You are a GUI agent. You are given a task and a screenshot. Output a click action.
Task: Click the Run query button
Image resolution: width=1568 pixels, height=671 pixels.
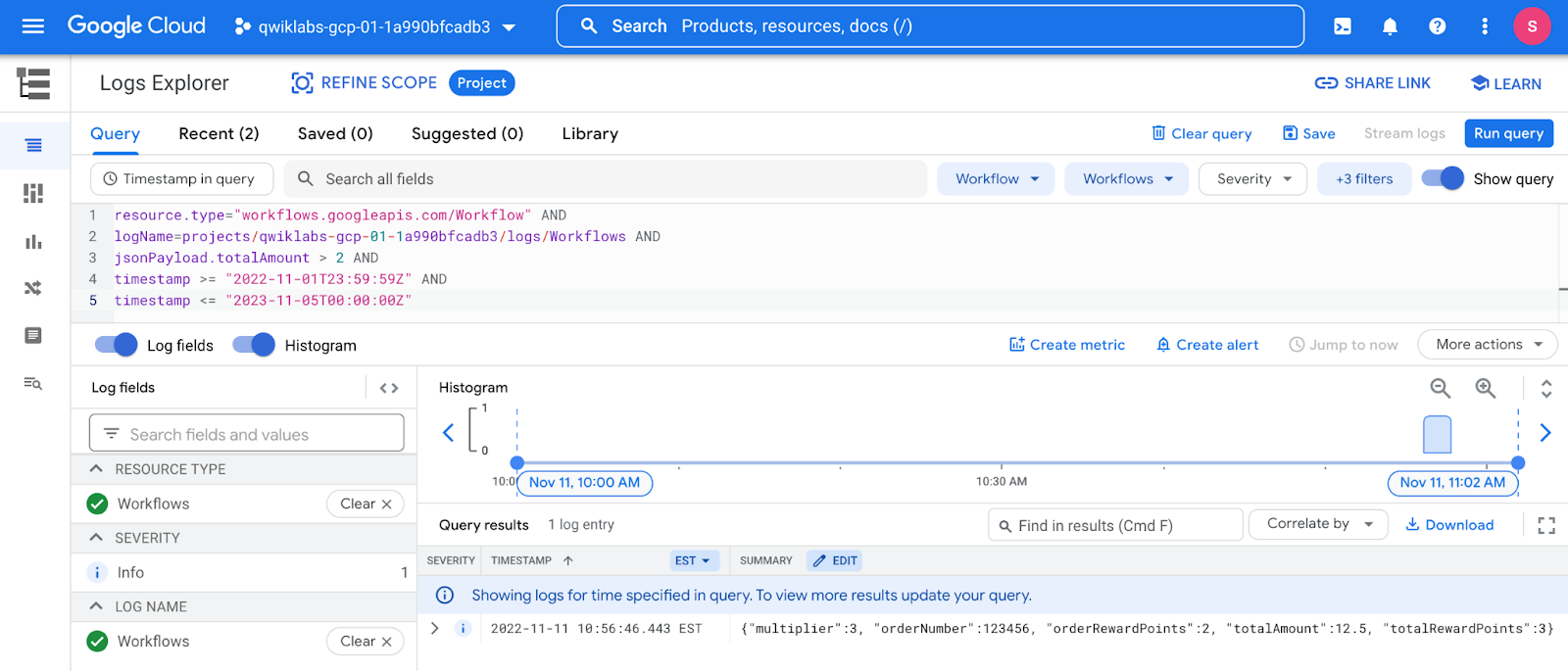click(x=1508, y=133)
